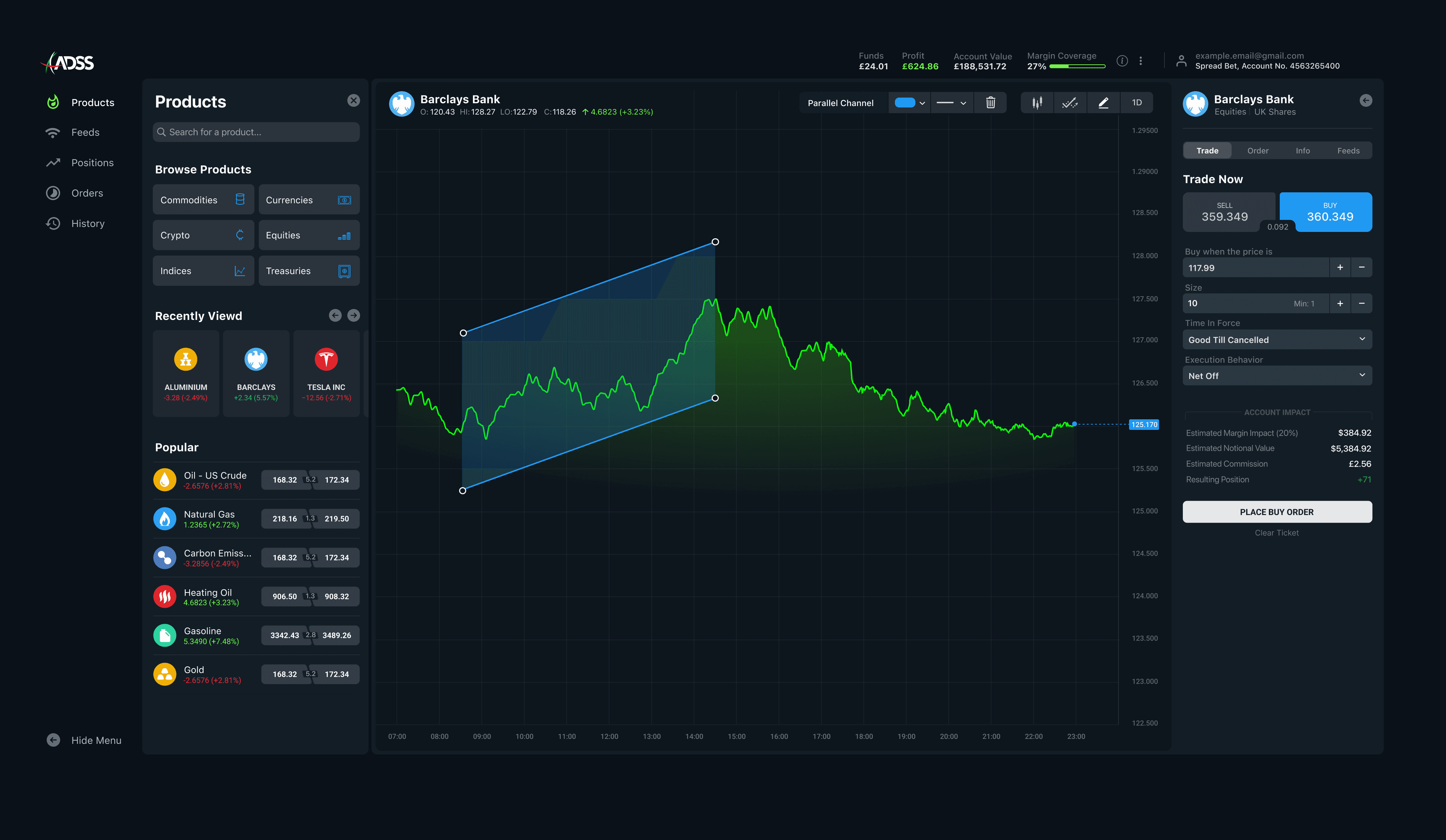Click the History sidebar icon
The image size is (1446, 840).
coord(53,224)
